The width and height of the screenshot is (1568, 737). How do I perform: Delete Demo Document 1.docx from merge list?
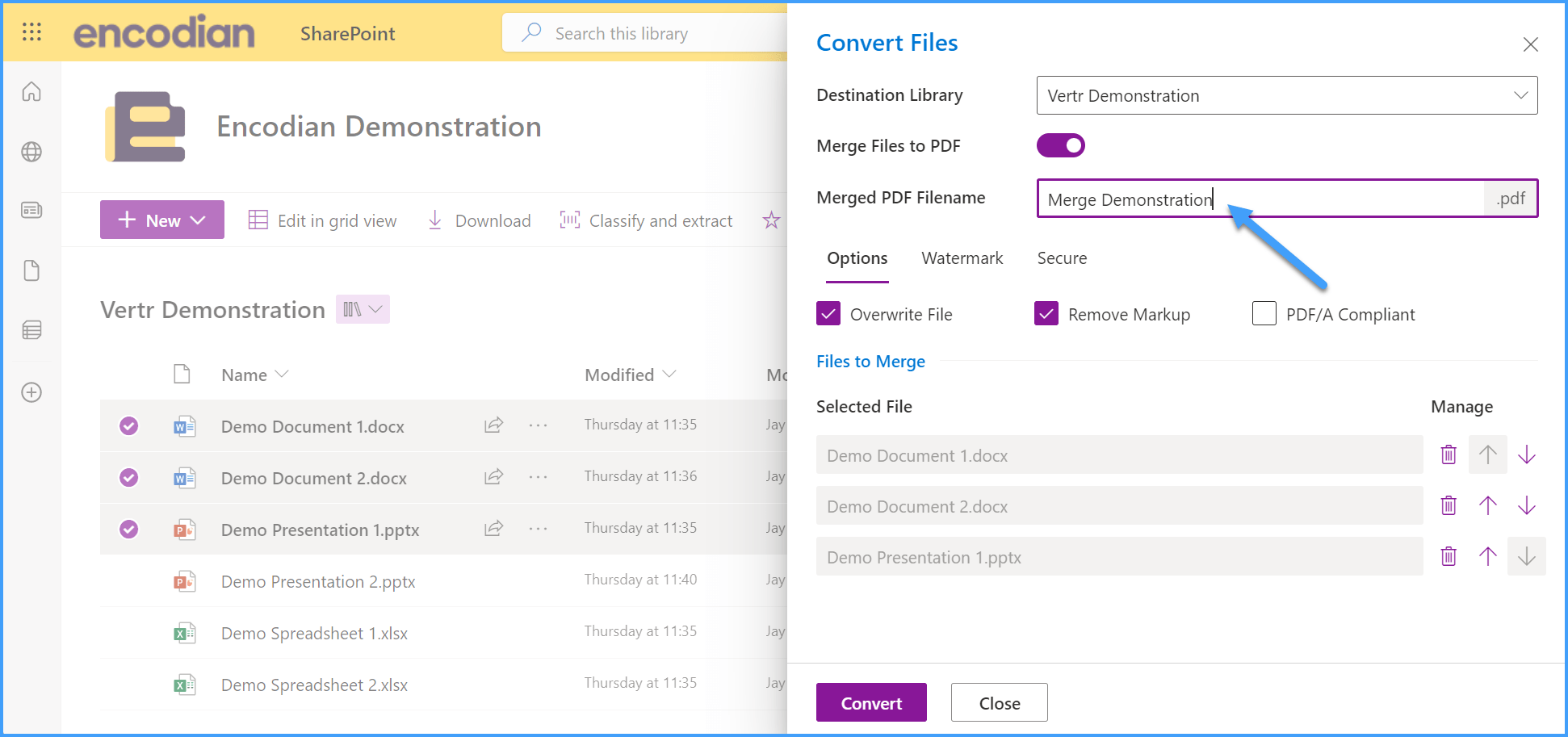pyautogui.click(x=1448, y=454)
